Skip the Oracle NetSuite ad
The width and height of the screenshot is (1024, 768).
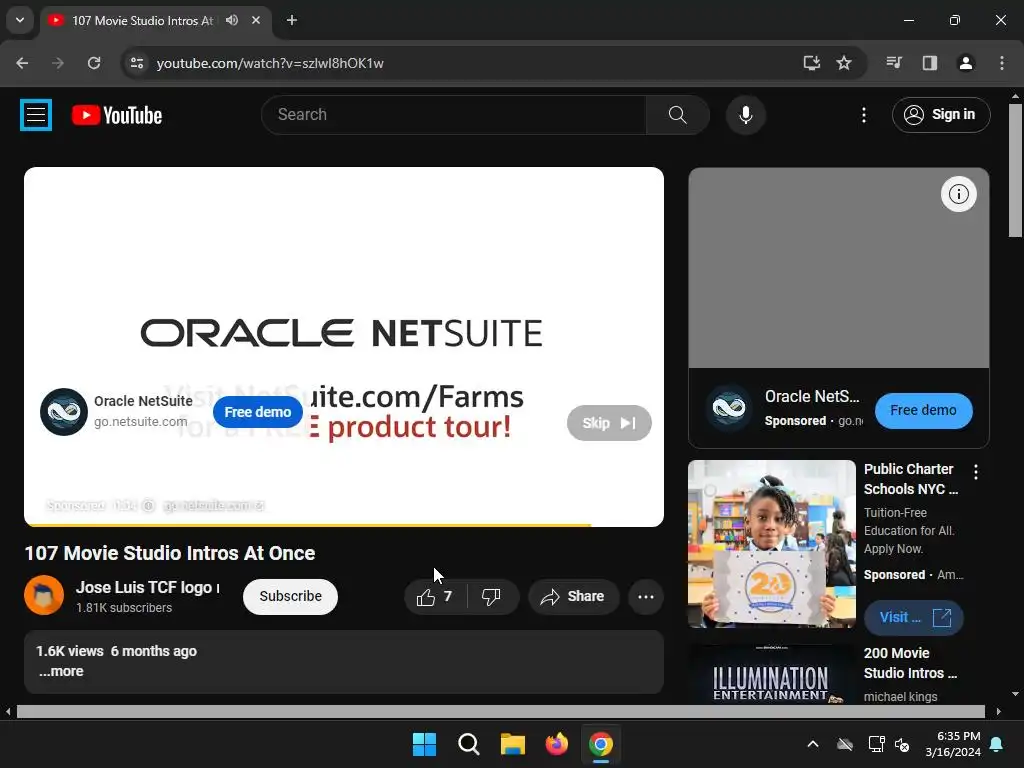[x=609, y=423]
